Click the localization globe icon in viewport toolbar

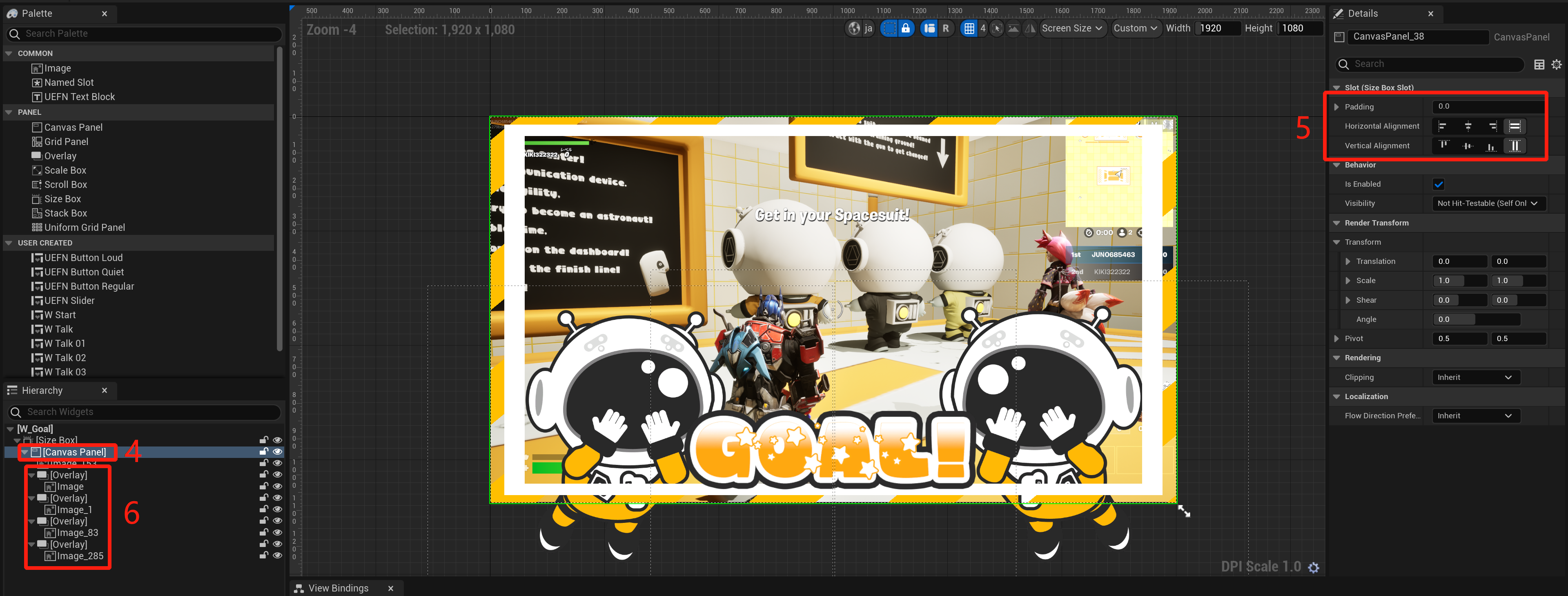click(855, 28)
